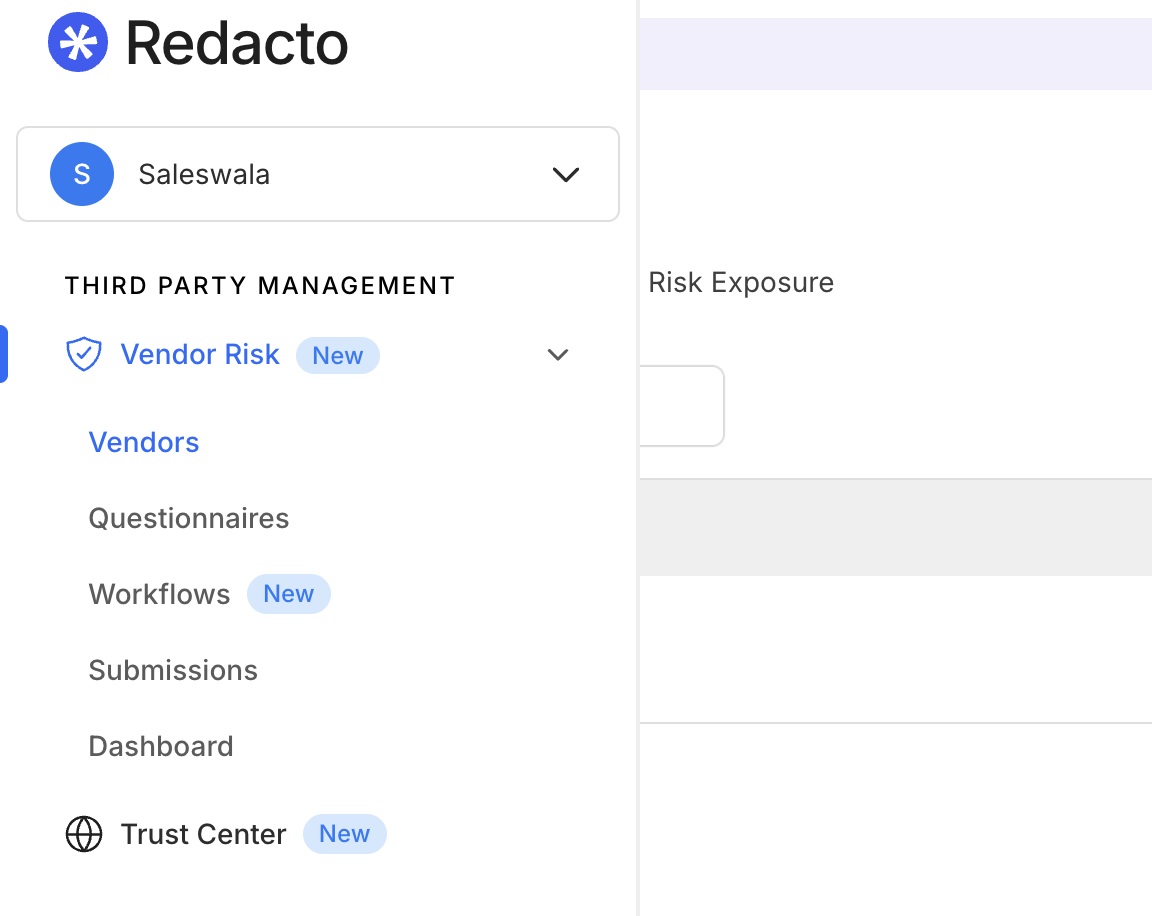Open the Submissions page
Screen dimensions: 1152x916
[x=173, y=670]
